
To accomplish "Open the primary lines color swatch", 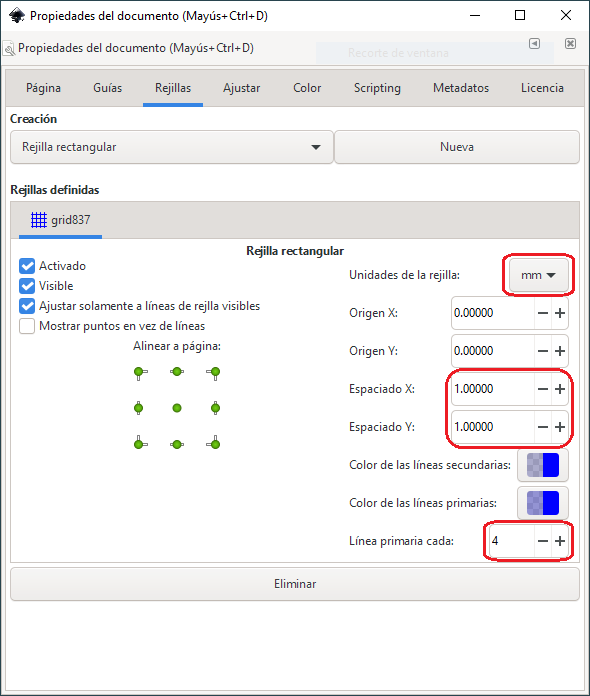I will click(542, 503).
